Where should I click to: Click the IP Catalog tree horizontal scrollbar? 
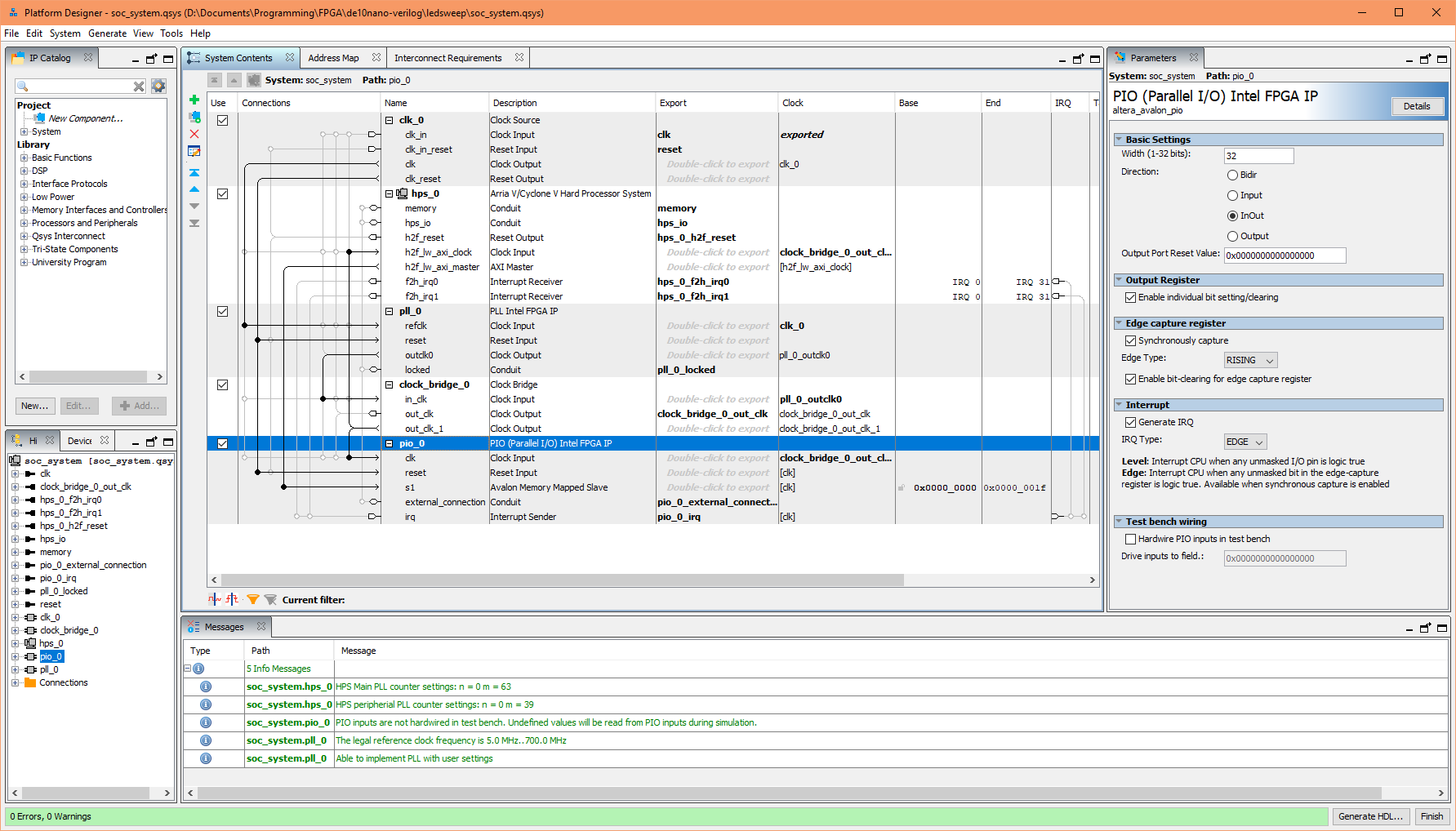coord(88,377)
